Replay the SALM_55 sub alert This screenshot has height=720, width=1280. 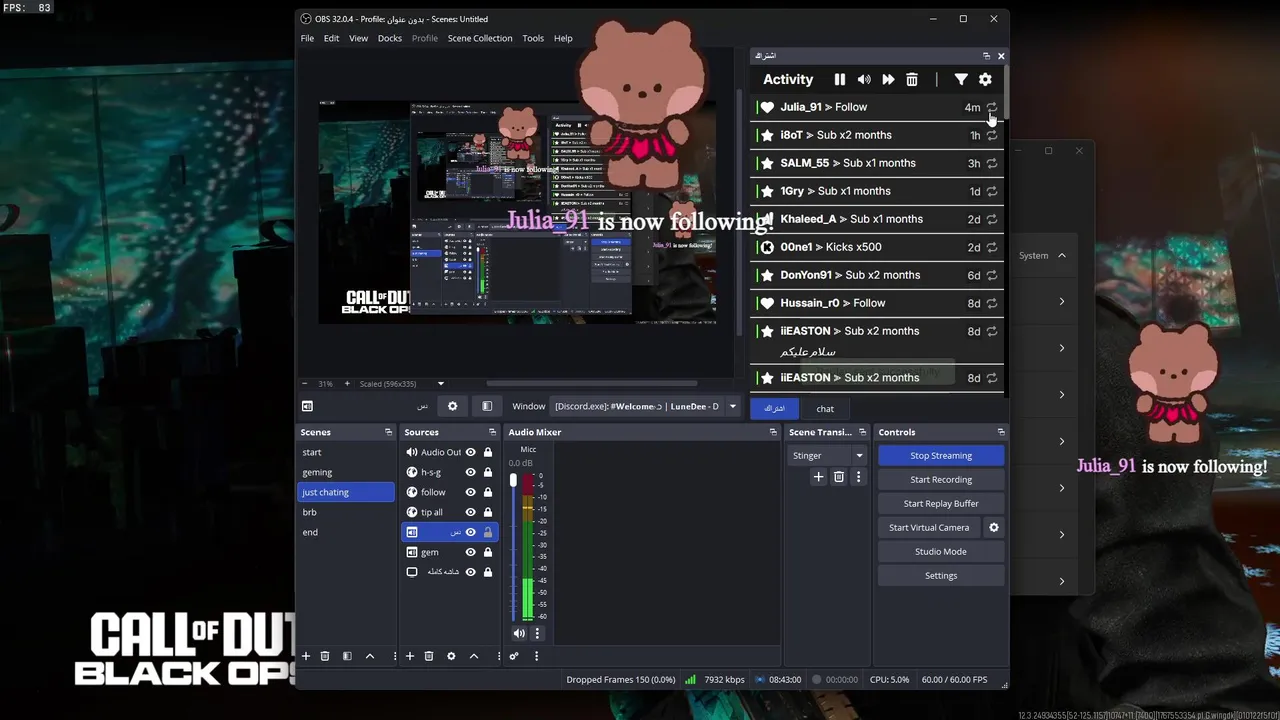pyautogui.click(x=992, y=163)
